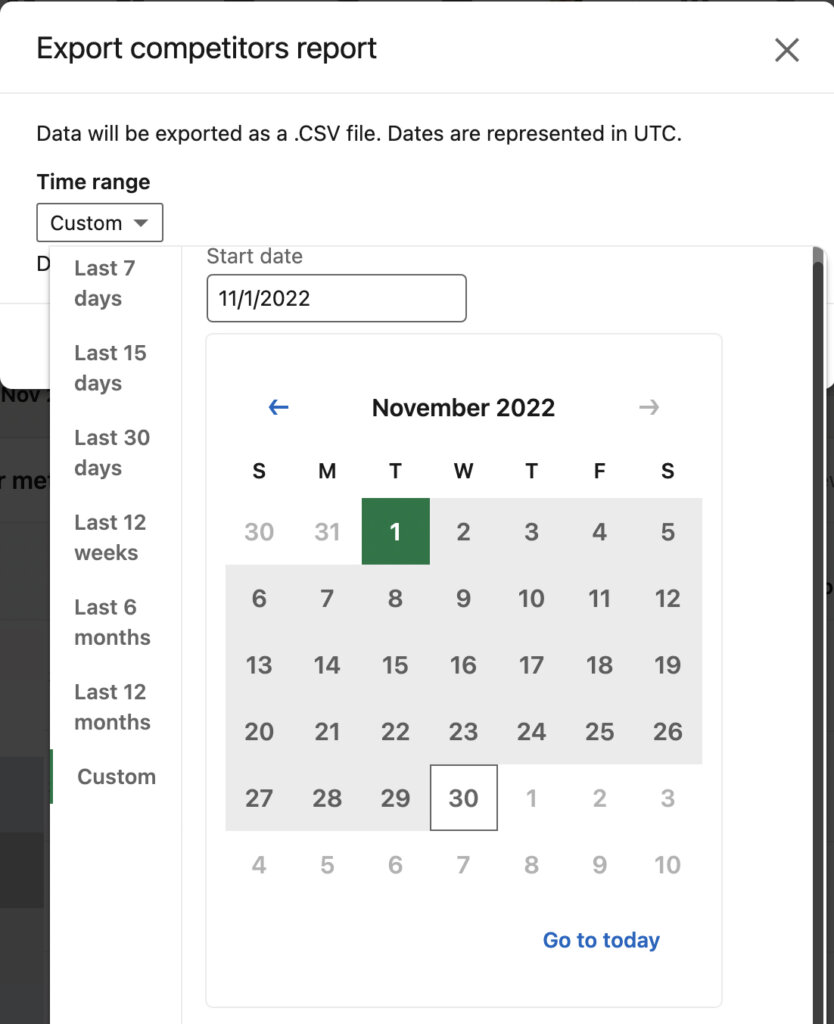Select the Last 6 months option
The height and width of the screenshot is (1024, 834).
(110, 622)
